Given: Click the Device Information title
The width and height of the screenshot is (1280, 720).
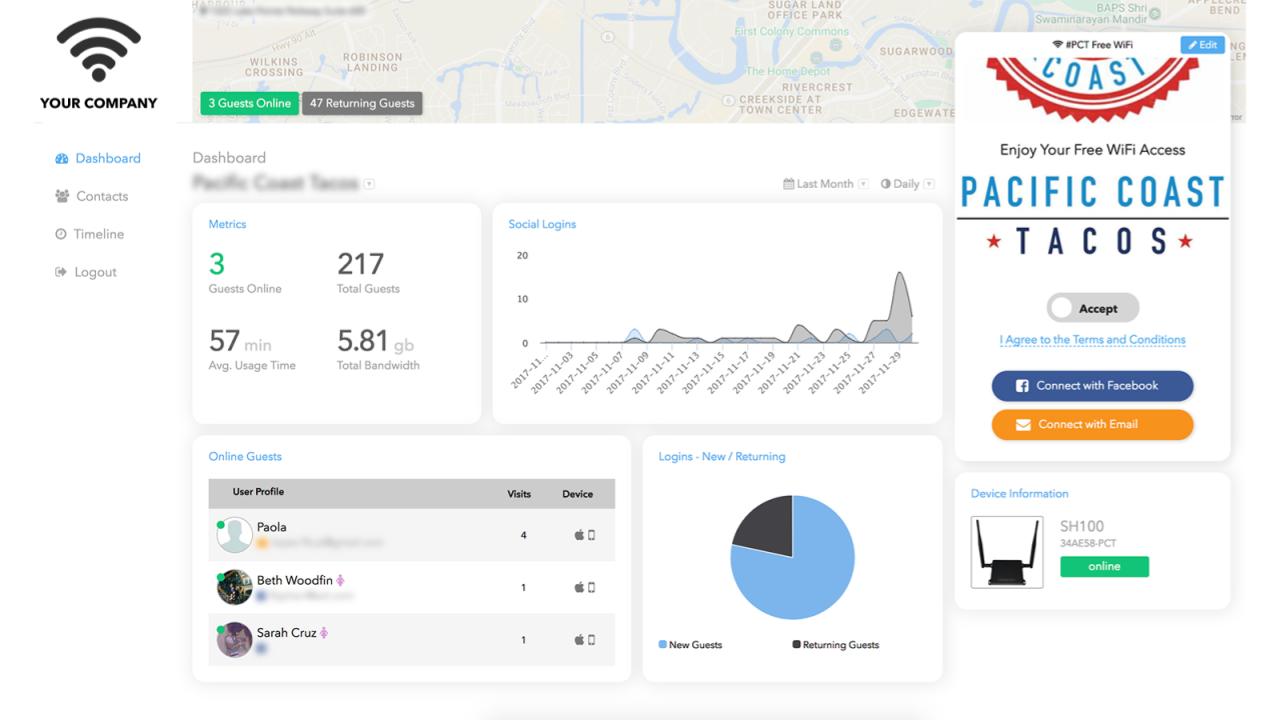Looking at the screenshot, I should 1019,493.
